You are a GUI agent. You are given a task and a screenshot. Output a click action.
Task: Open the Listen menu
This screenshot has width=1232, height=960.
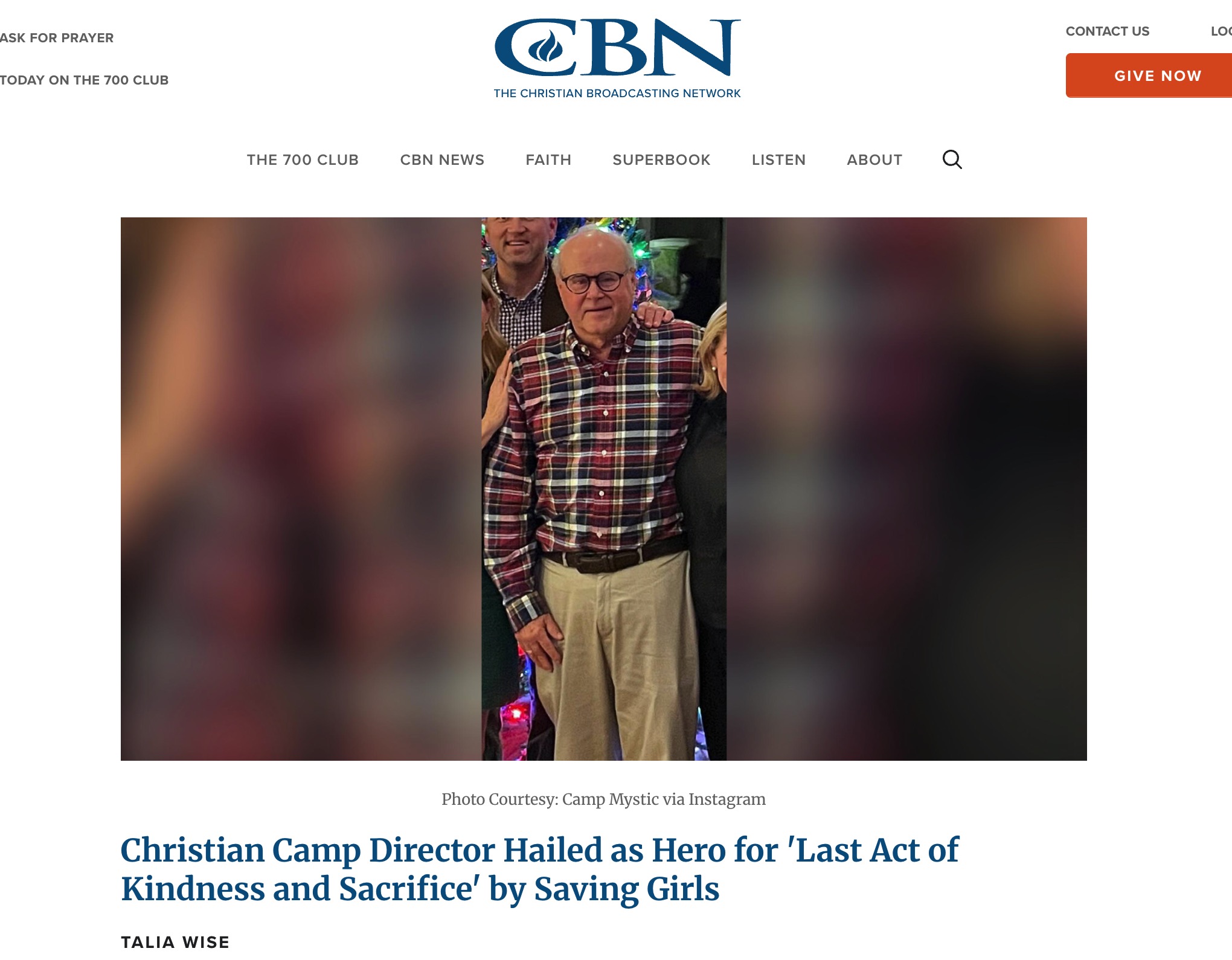tap(778, 160)
